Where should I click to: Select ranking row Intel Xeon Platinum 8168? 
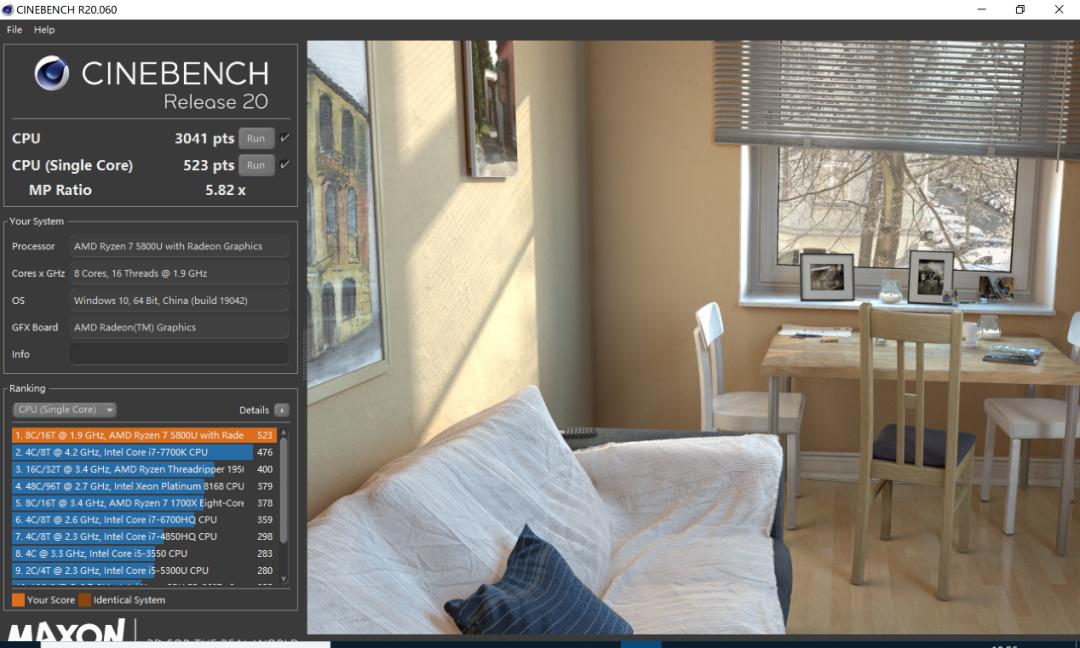pyautogui.click(x=144, y=486)
